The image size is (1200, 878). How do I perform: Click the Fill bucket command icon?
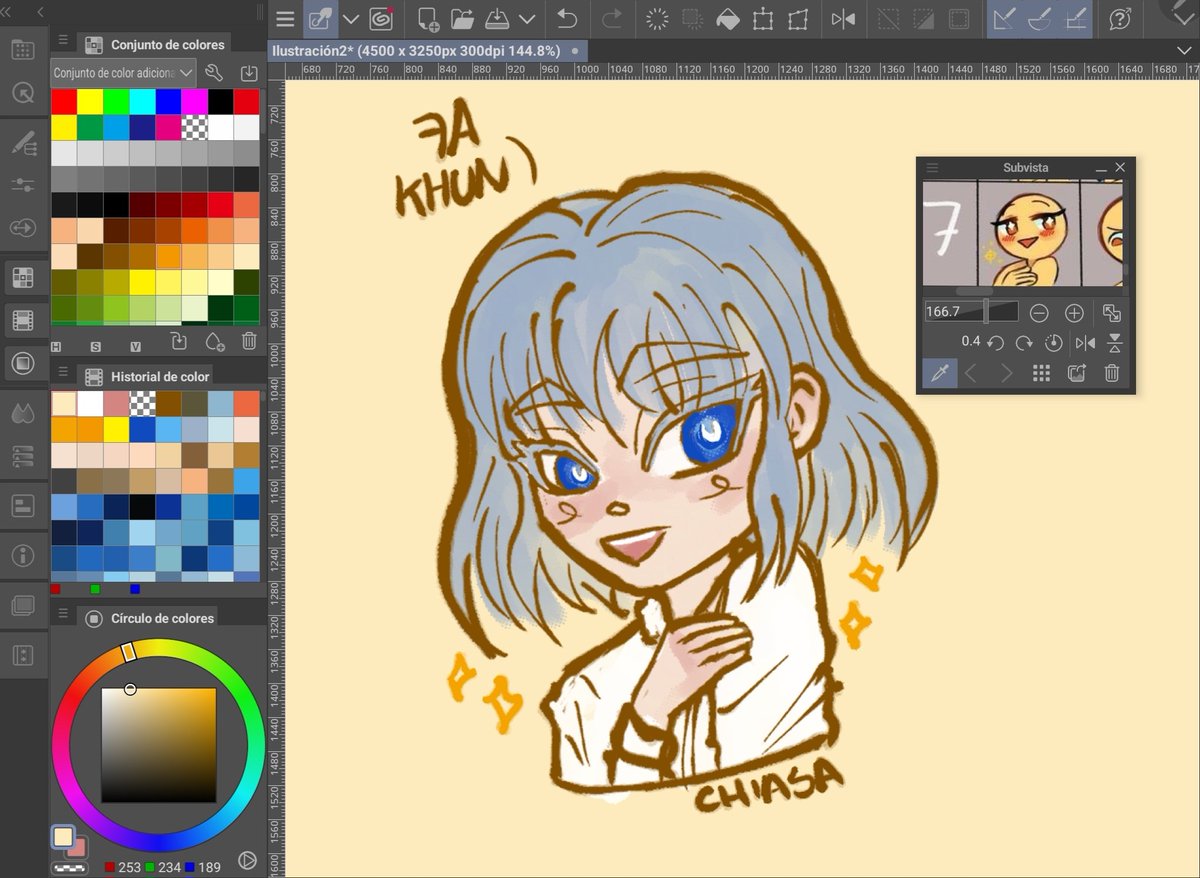pos(728,19)
